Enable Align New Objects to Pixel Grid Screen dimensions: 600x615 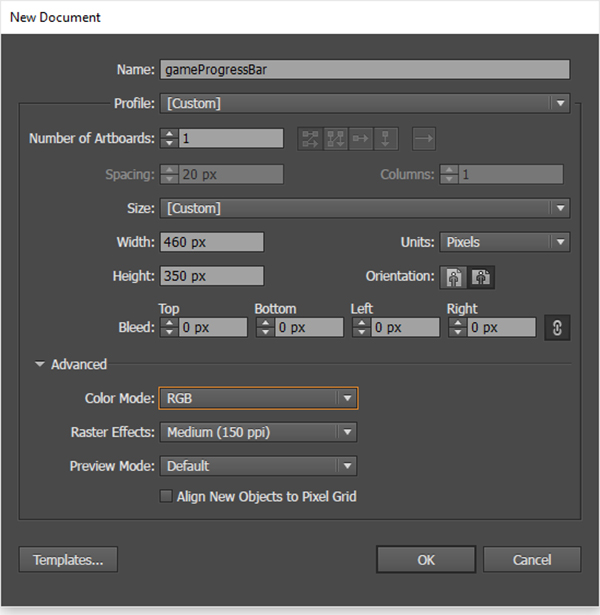click(166, 496)
